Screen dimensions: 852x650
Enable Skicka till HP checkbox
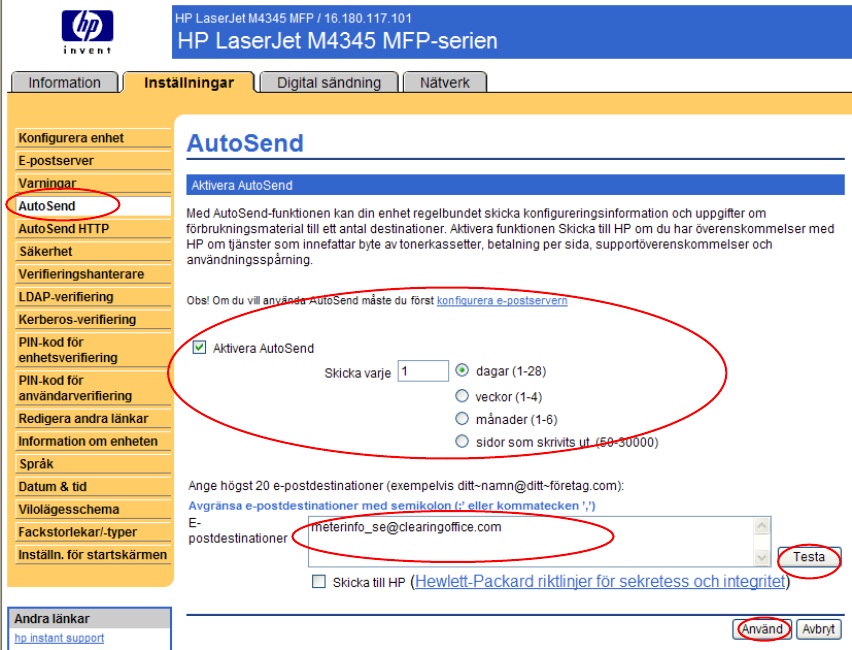click(319, 582)
